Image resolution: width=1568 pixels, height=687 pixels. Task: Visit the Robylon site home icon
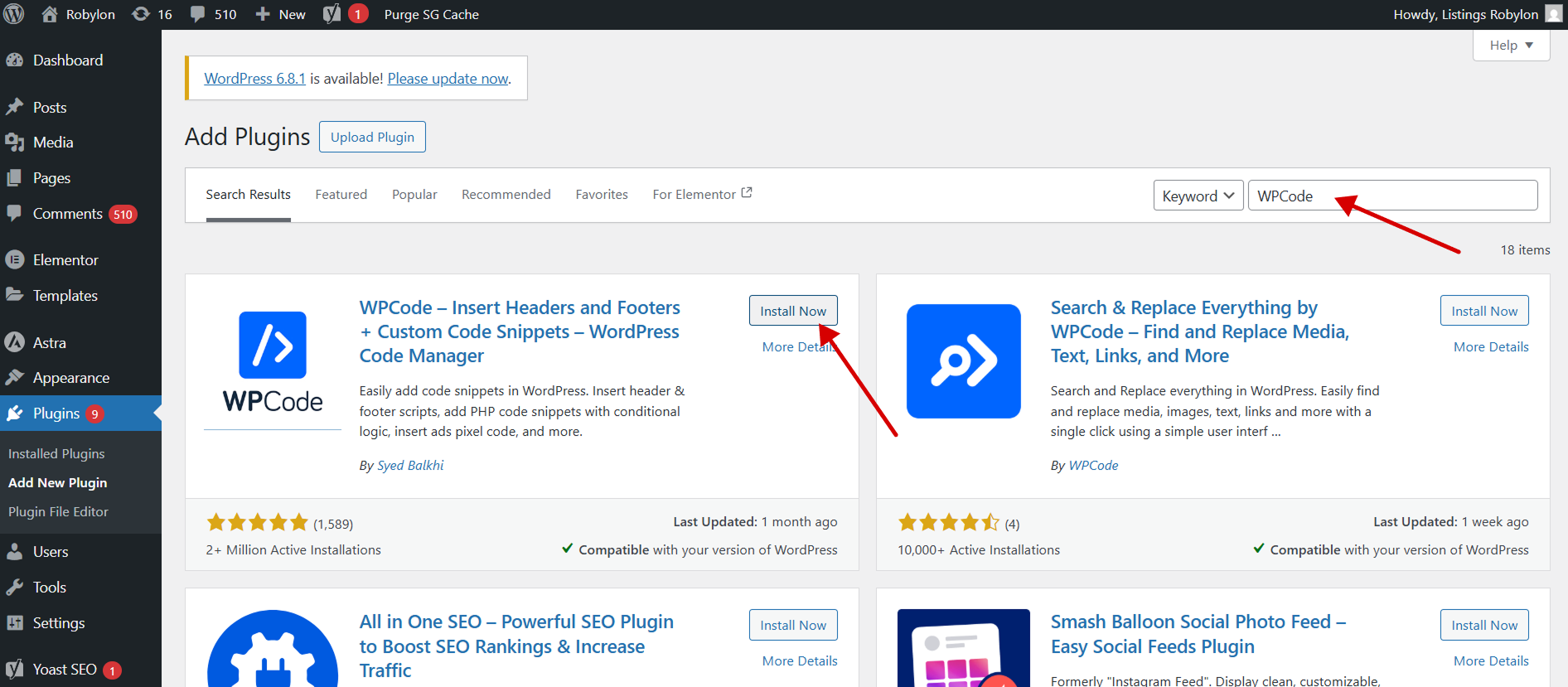50,14
